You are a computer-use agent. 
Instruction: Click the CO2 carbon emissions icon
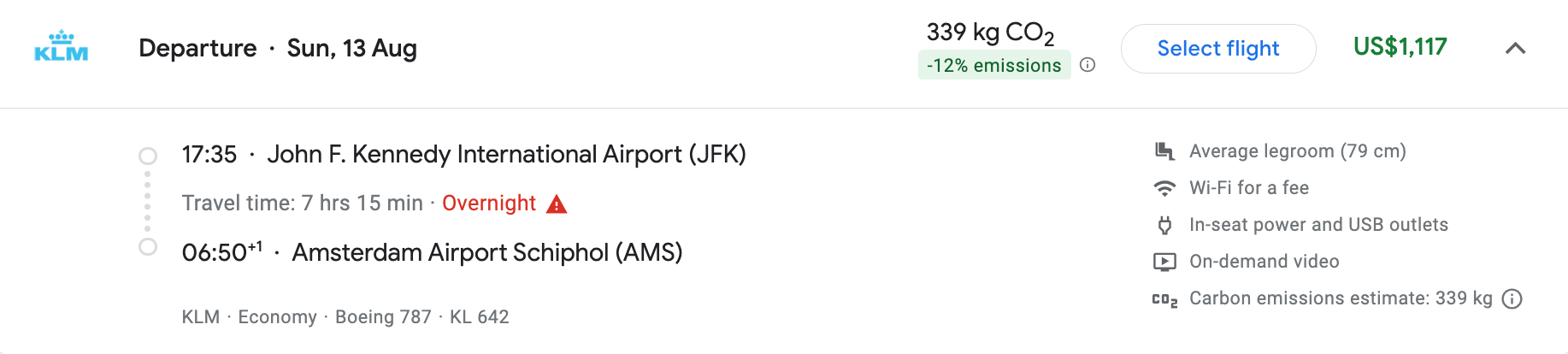tap(1164, 299)
